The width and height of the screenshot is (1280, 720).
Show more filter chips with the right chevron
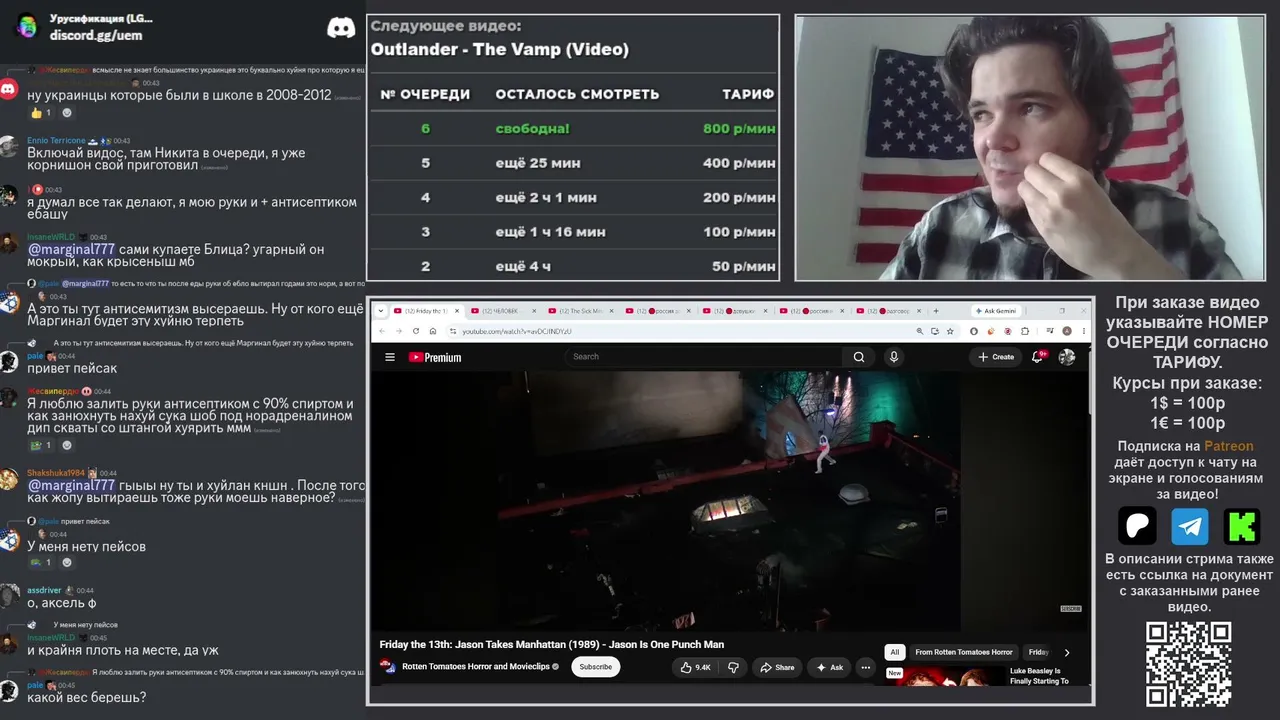[1066, 652]
